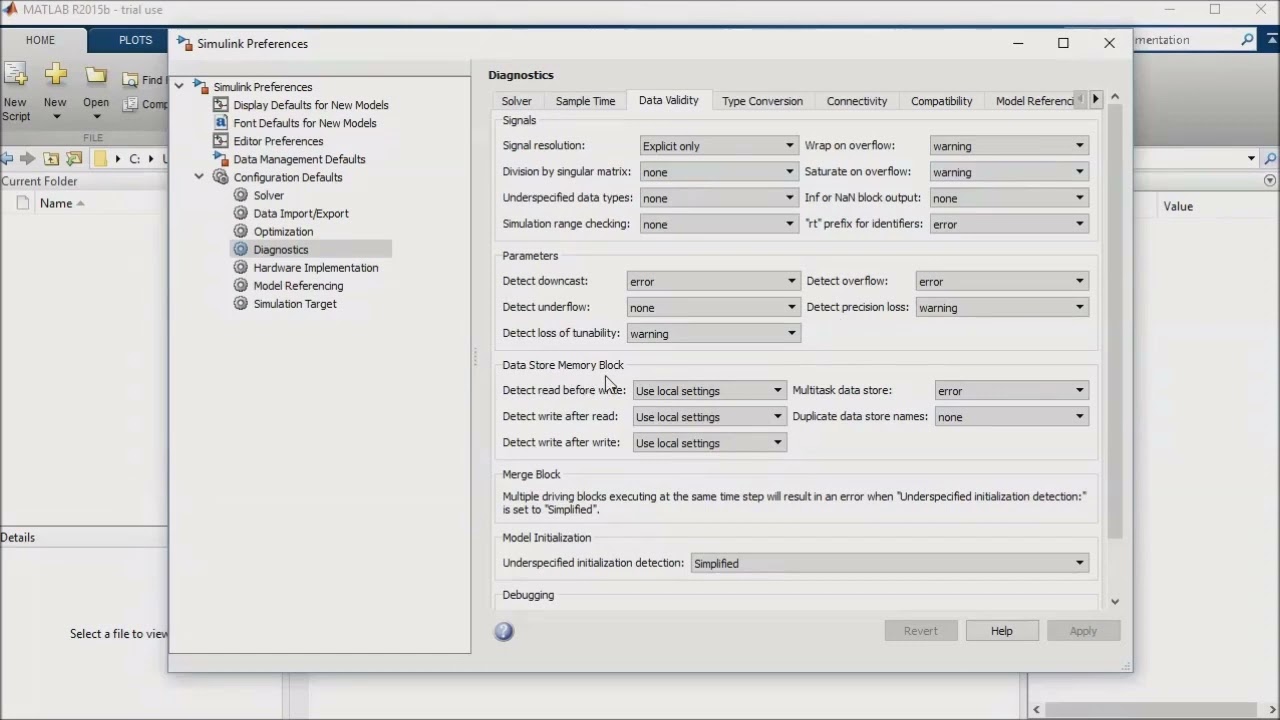Collapse the Configuration Defaults tree node
Image resolution: width=1280 pixels, height=720 pixels.
tap(198, 177)
